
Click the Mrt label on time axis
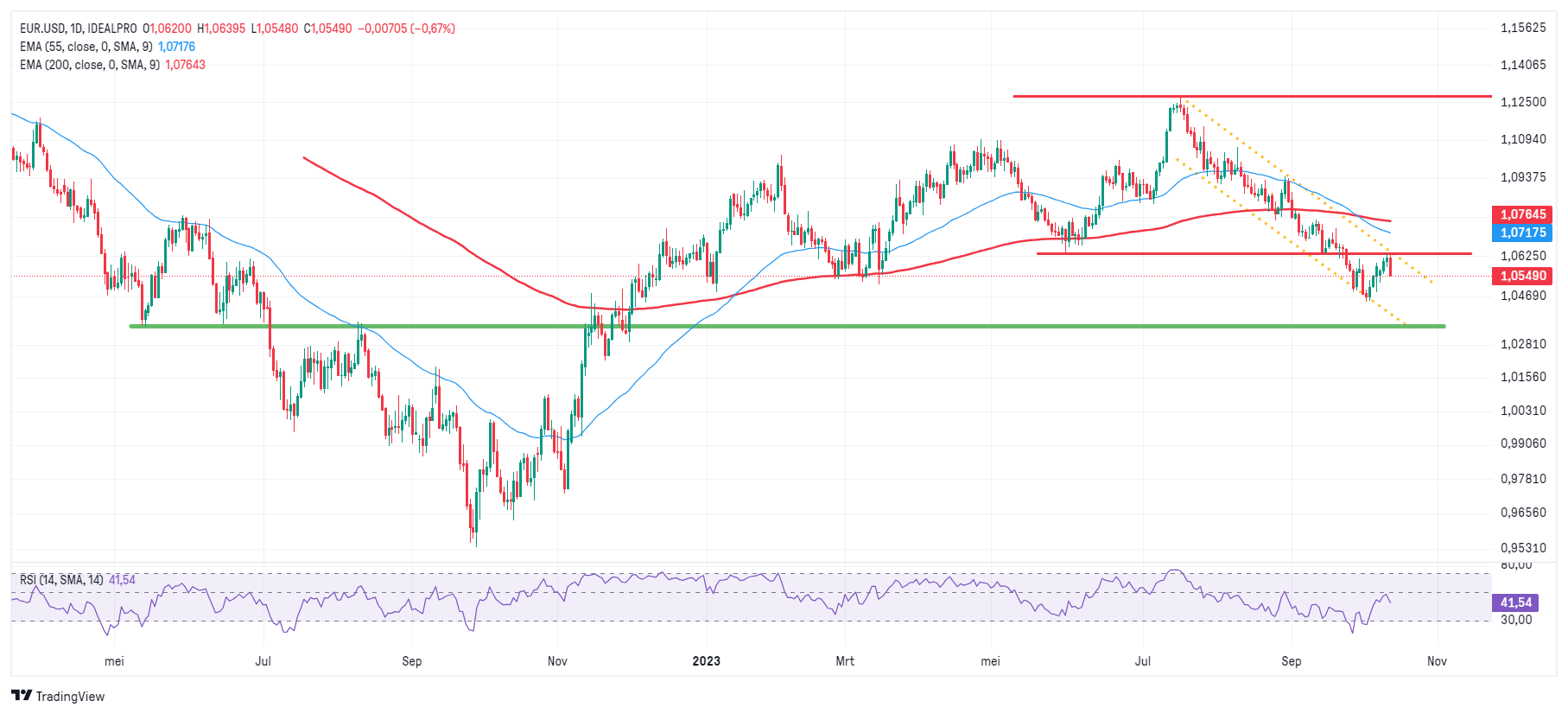(x=845, y=661)
